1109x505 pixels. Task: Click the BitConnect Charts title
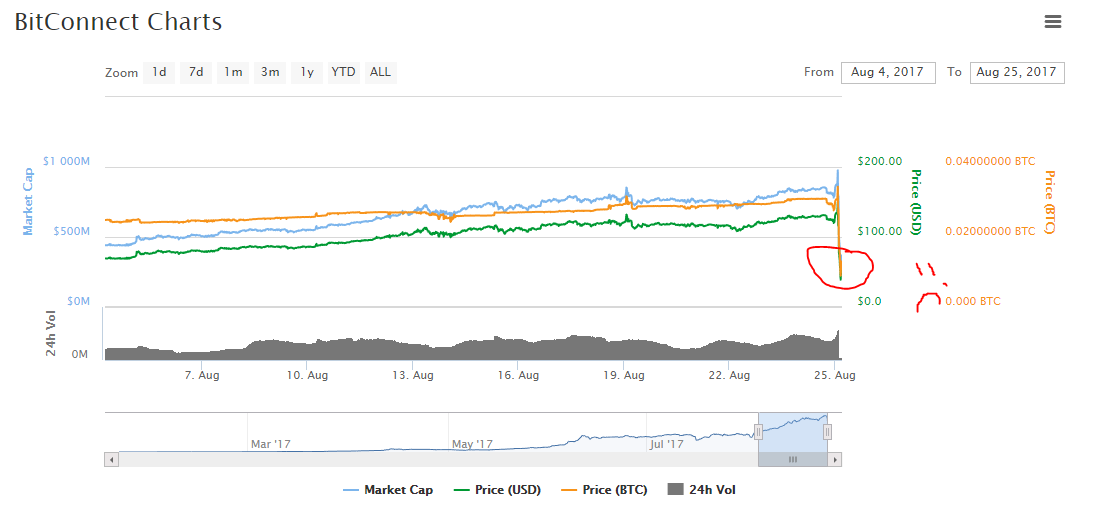tap(118, 22)
